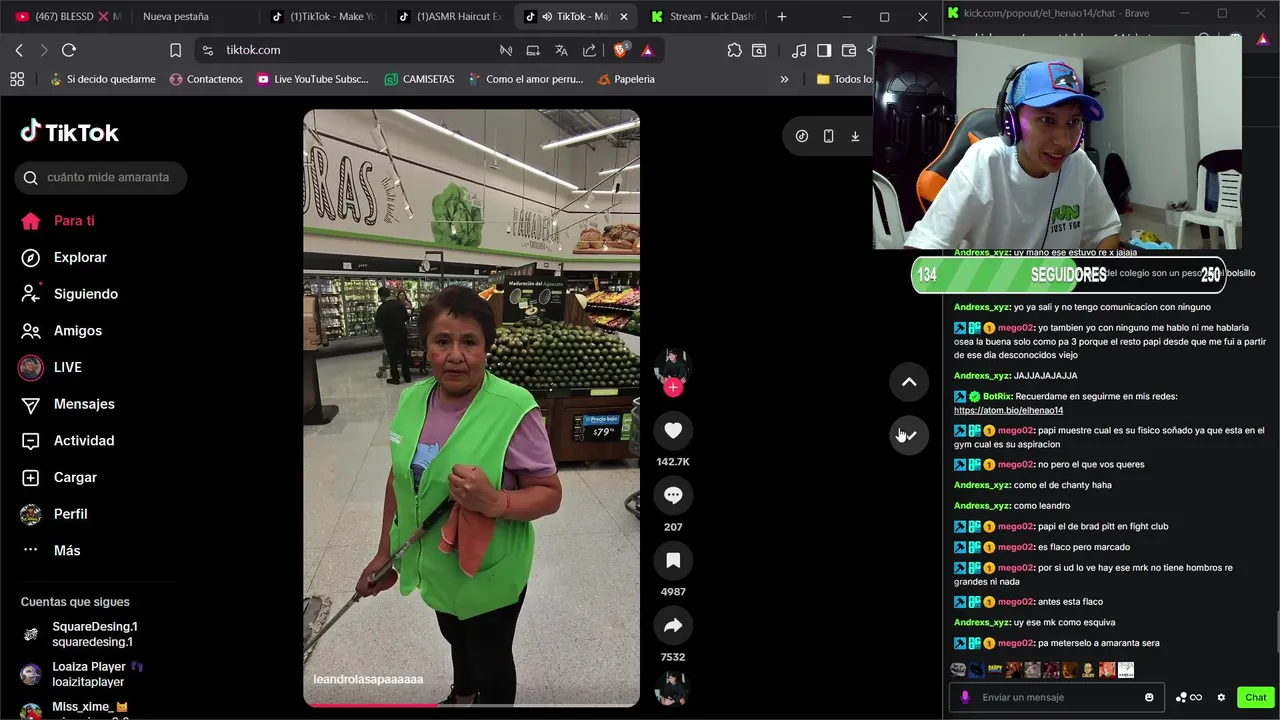Go to previous video with up chevron
The height and width of the screenshot is (720, 1280).
[909, 382]
